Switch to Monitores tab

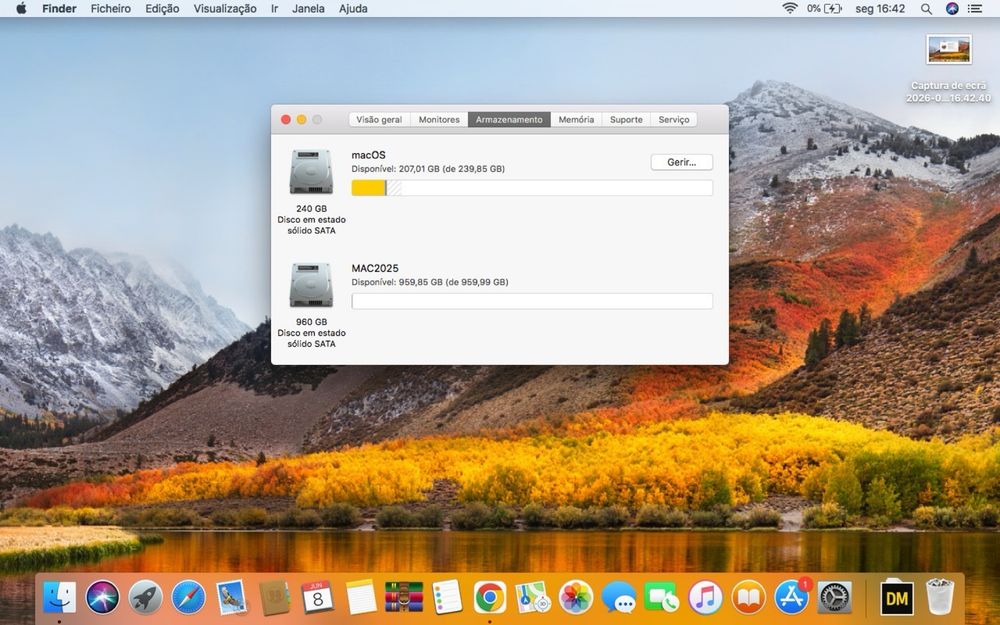(x=439, y=119)
